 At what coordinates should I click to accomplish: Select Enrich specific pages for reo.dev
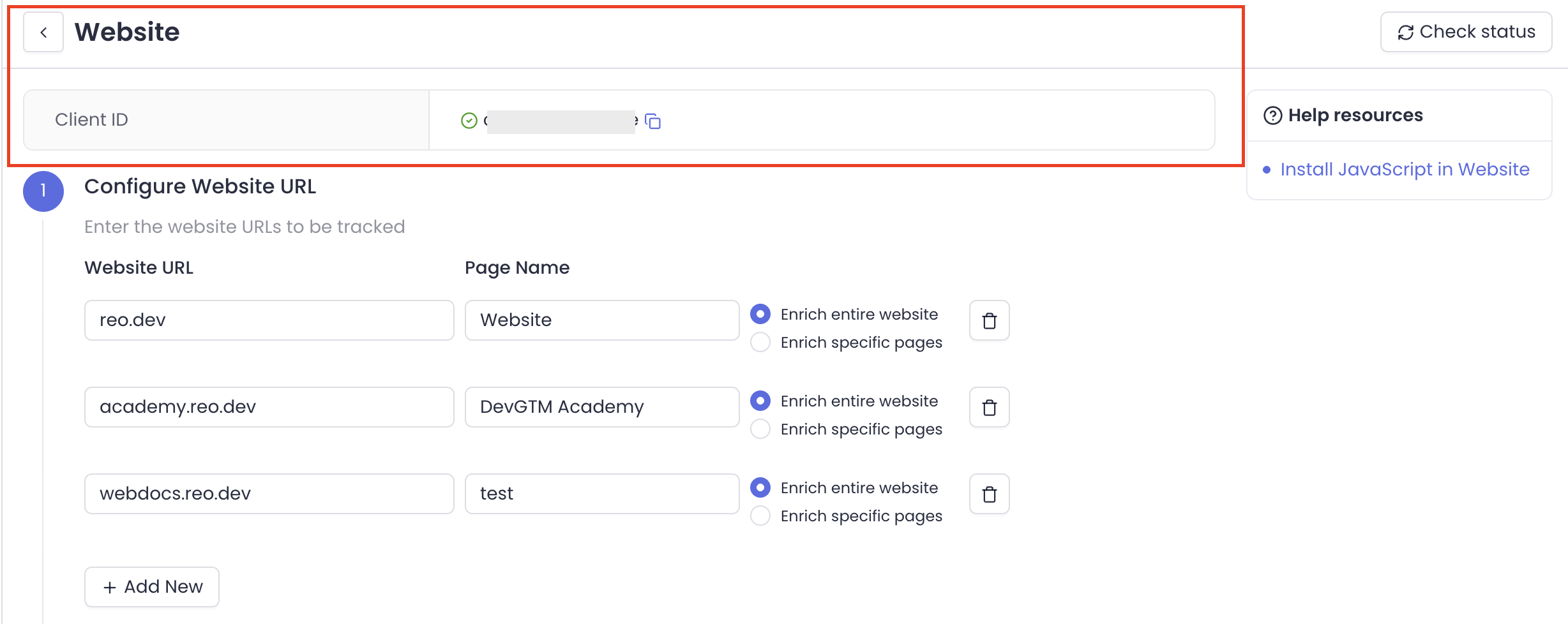tap(760, 343)
